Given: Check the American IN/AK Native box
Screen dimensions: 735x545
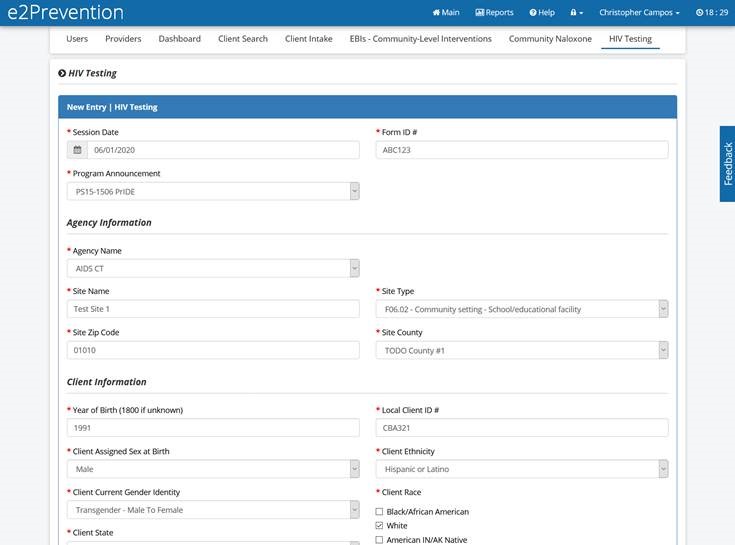Looking at the screenshot, I should (x=379, y=540).
